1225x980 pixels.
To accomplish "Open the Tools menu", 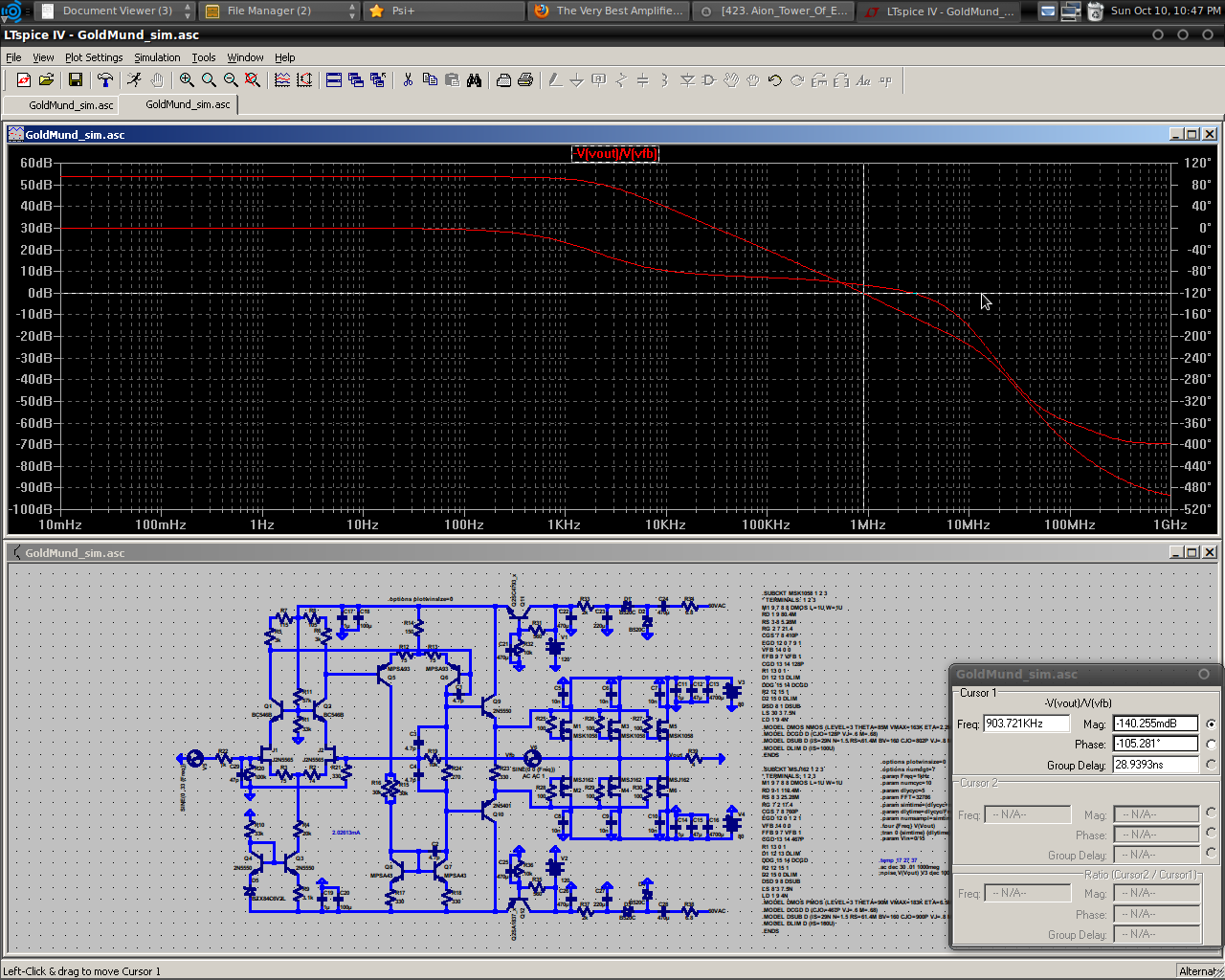I will click(x=204, y=57).
